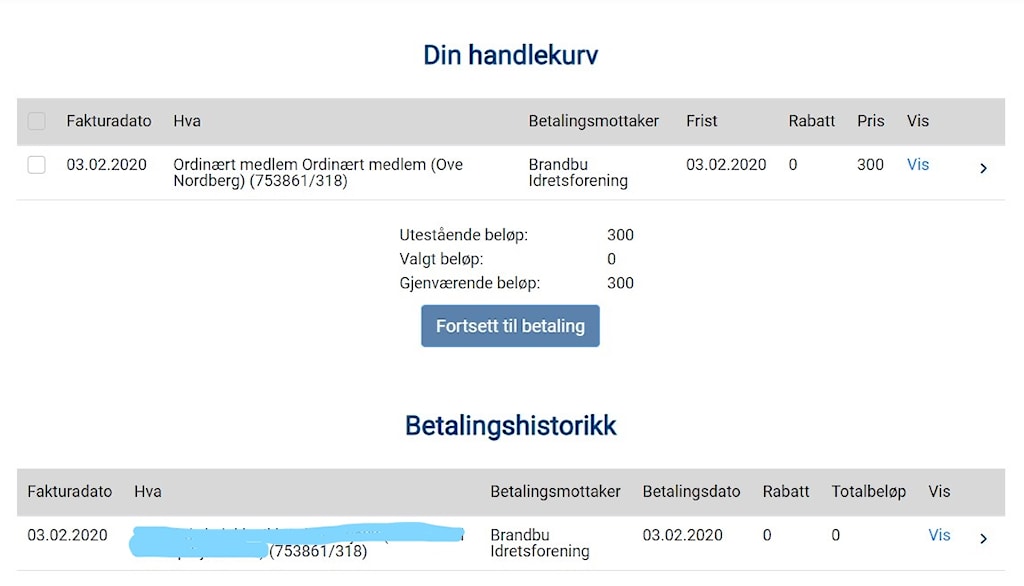Check the select-all checkbox in cart header
The width and height of the screenshot is (1024, 586).
[37, 121]
